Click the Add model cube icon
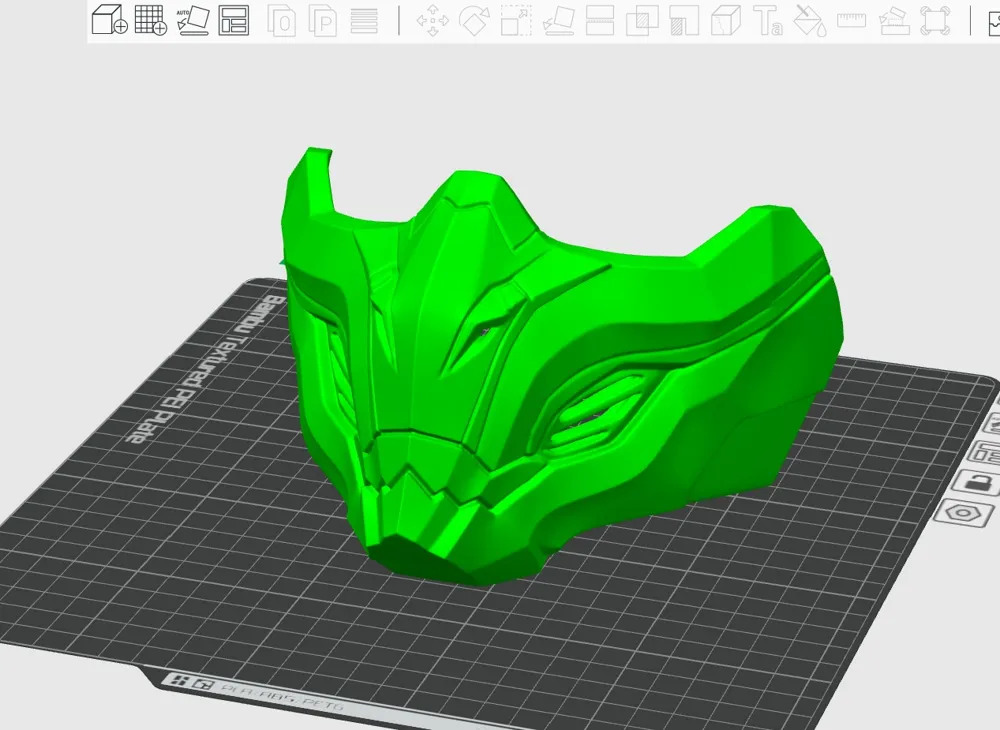This screenshot has height=730, width=1000. (x=109, y=20)
